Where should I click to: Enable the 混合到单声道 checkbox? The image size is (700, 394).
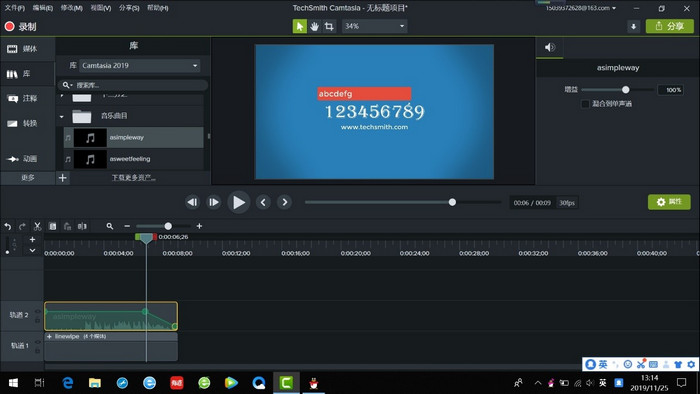coord(585,104)
